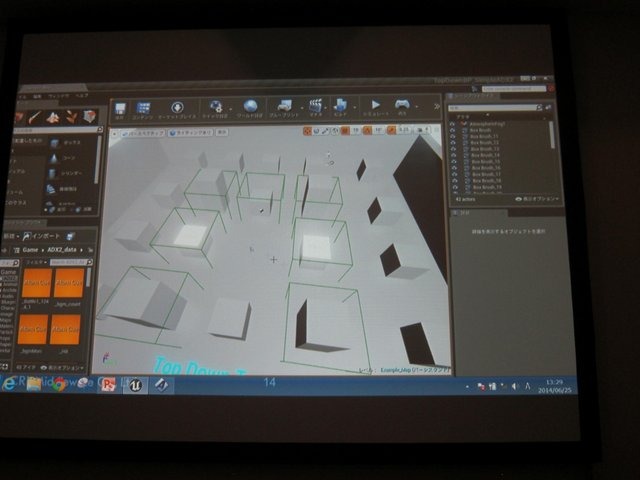640x480 pixels.
Task: Open the Help (ヘルプ) menu
Action: coord(82,96)
